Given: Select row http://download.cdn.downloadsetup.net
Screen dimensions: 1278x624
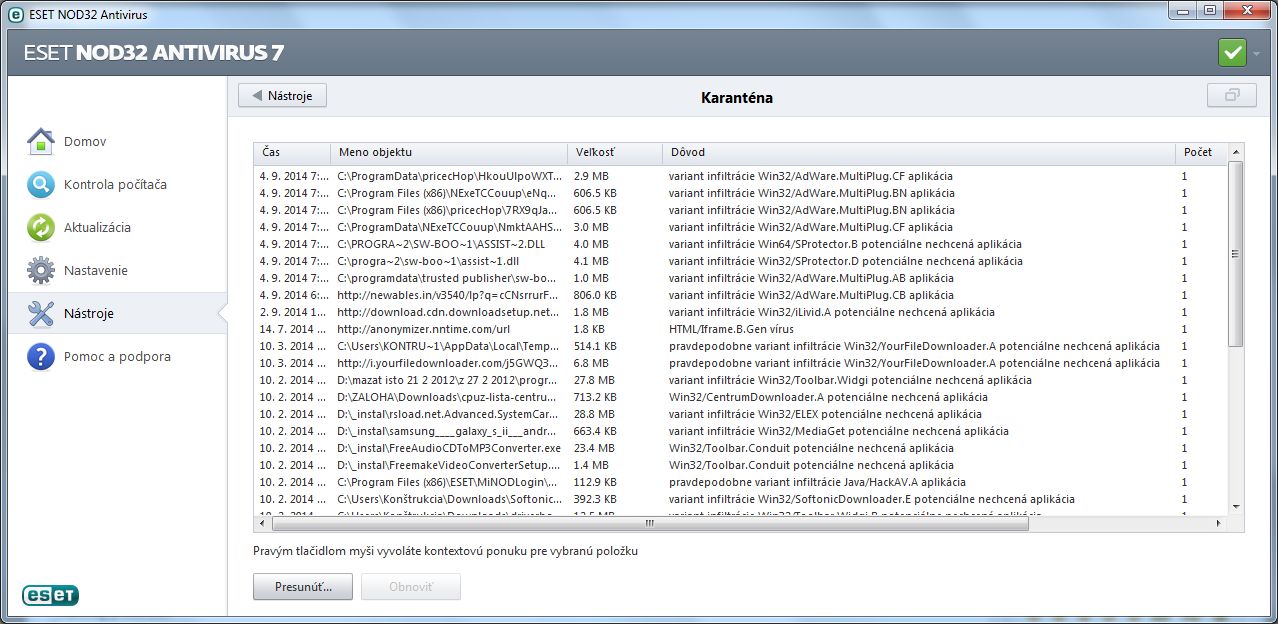Looking at the screenshot, I should 741,312.
